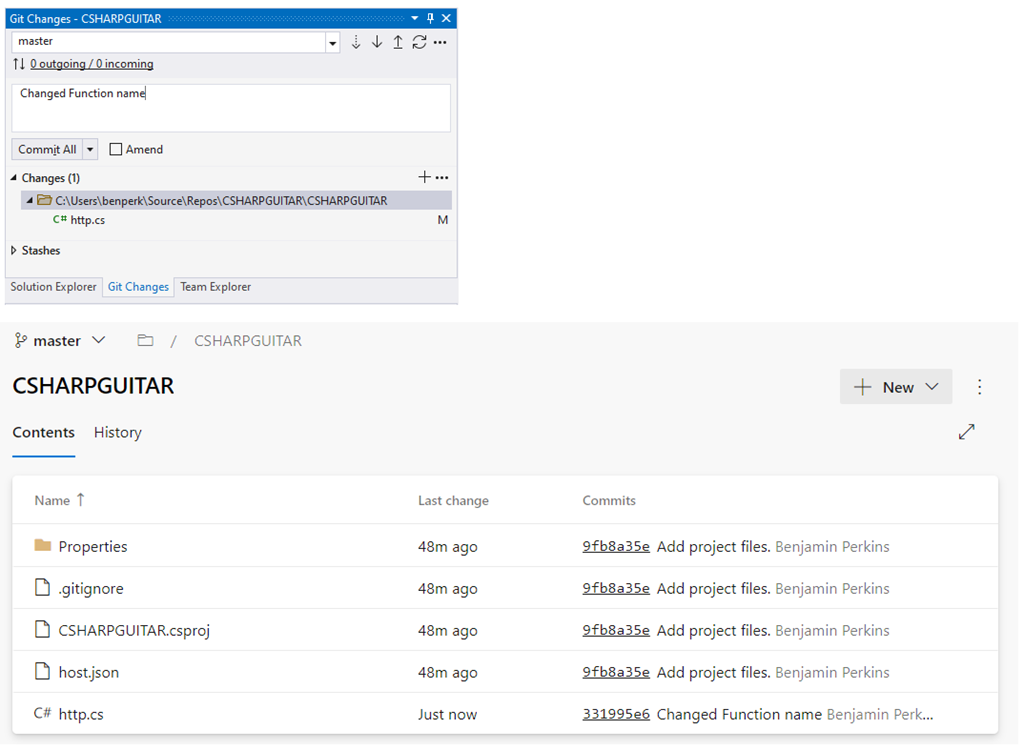Screen dimensions: 1024x750
Task: Expand the Stashes section
Action: (12, 250)
